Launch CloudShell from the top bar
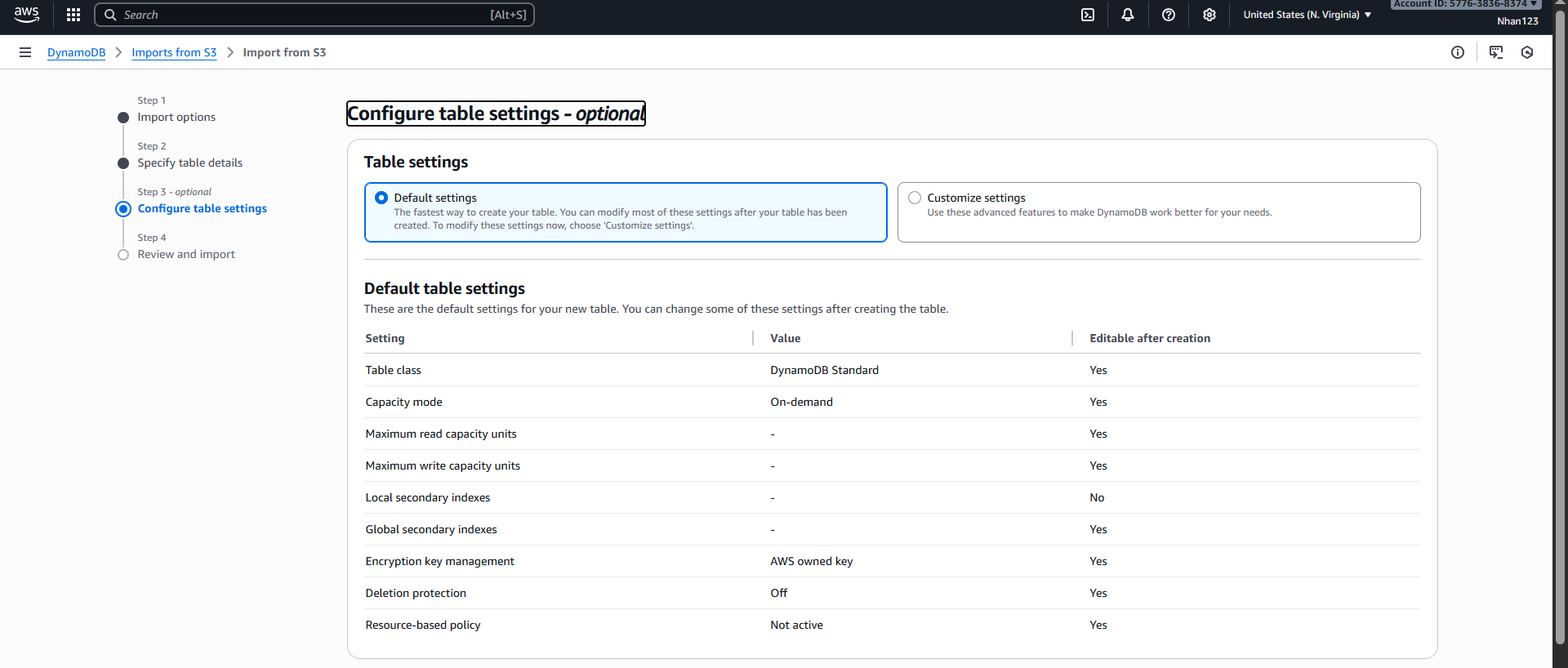Viewport: 1568px width, 668px height. pyautogui.click(x=1088, y=15)
